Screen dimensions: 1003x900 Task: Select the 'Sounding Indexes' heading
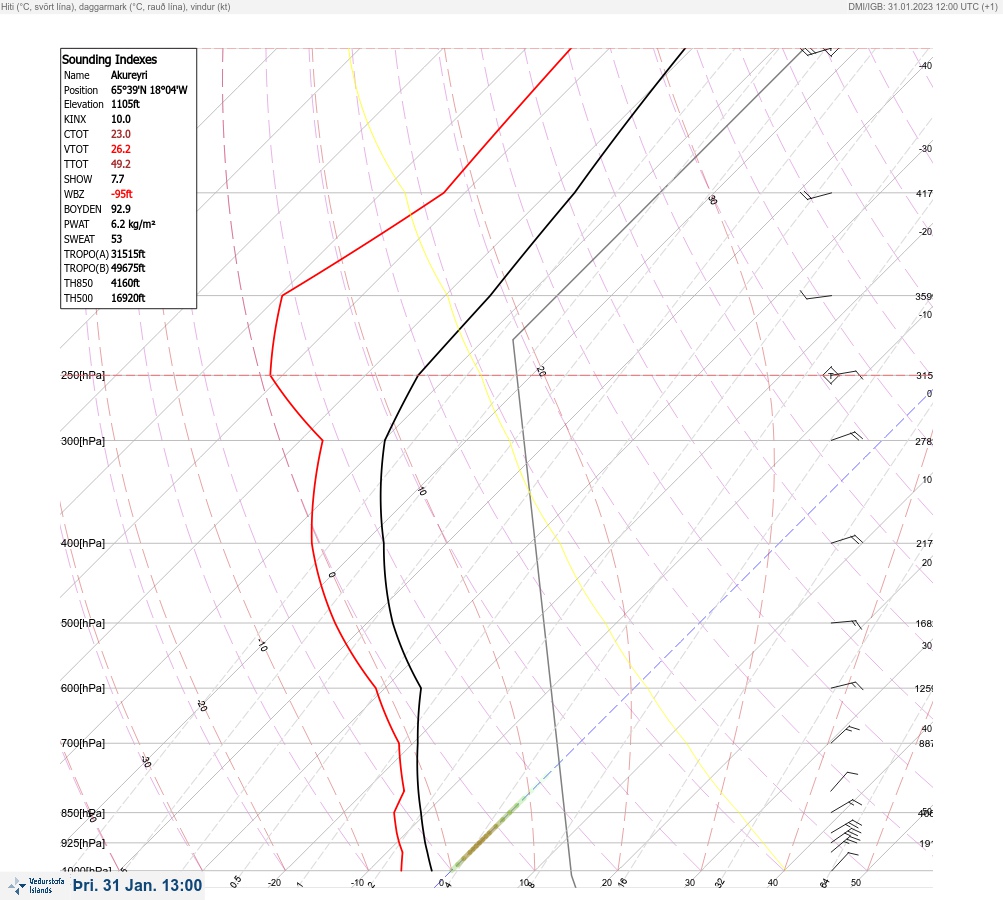109,59
